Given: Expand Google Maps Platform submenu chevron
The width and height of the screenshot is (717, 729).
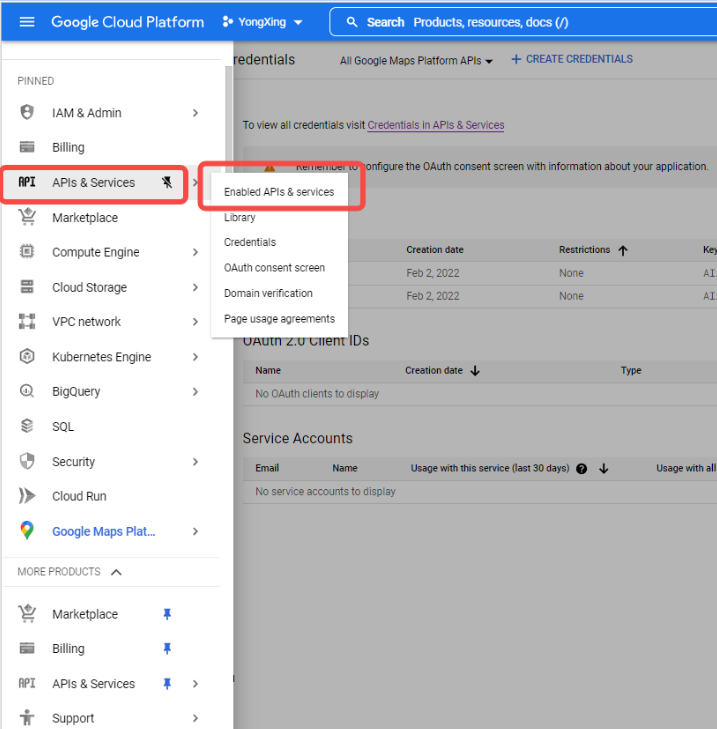Looking at the screenshot, I should [x=195, y=531].
